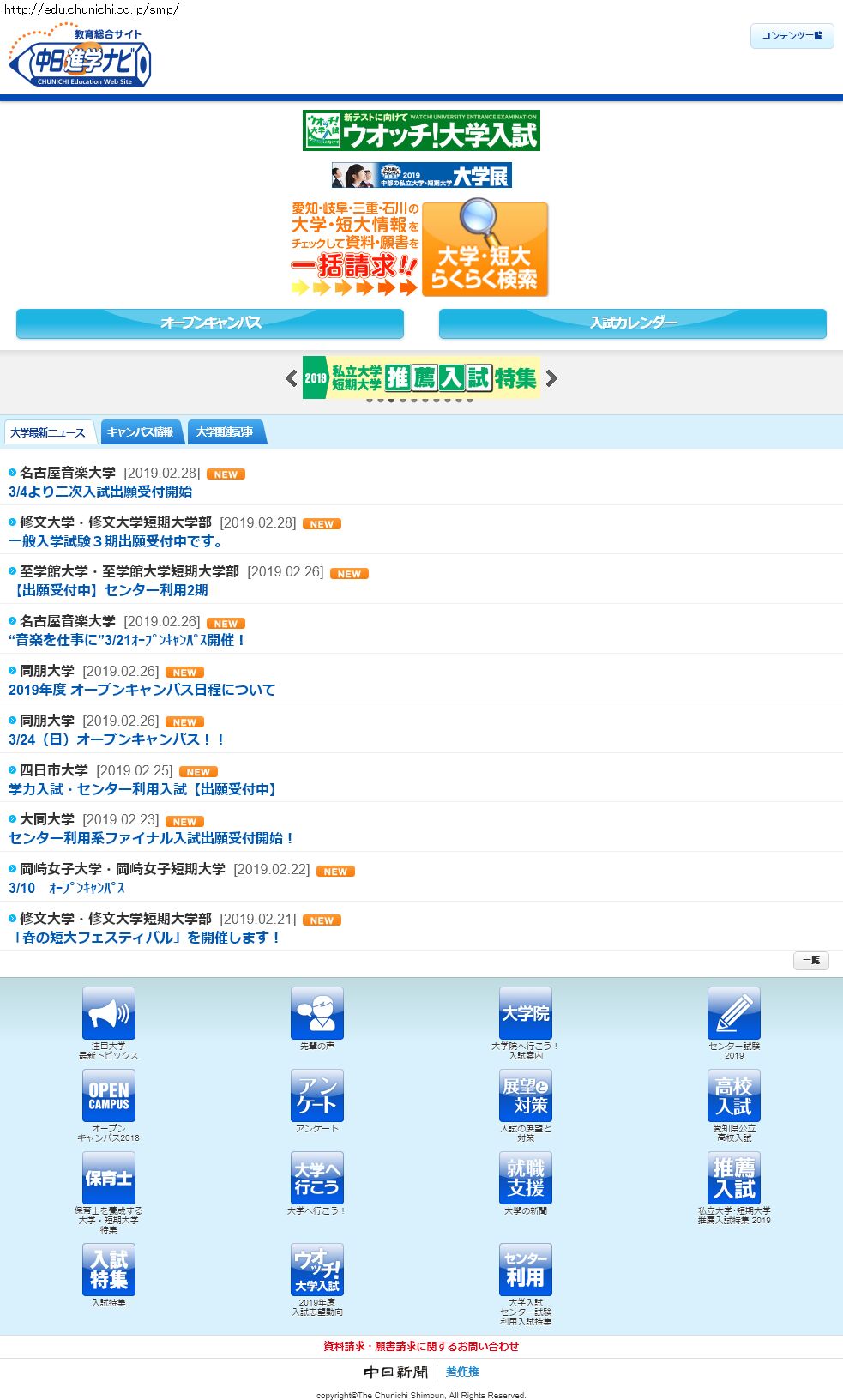Screen dimensions: 843x1400
Task: Switch to the 大学関連記事 tab
Action: point(225,432)
